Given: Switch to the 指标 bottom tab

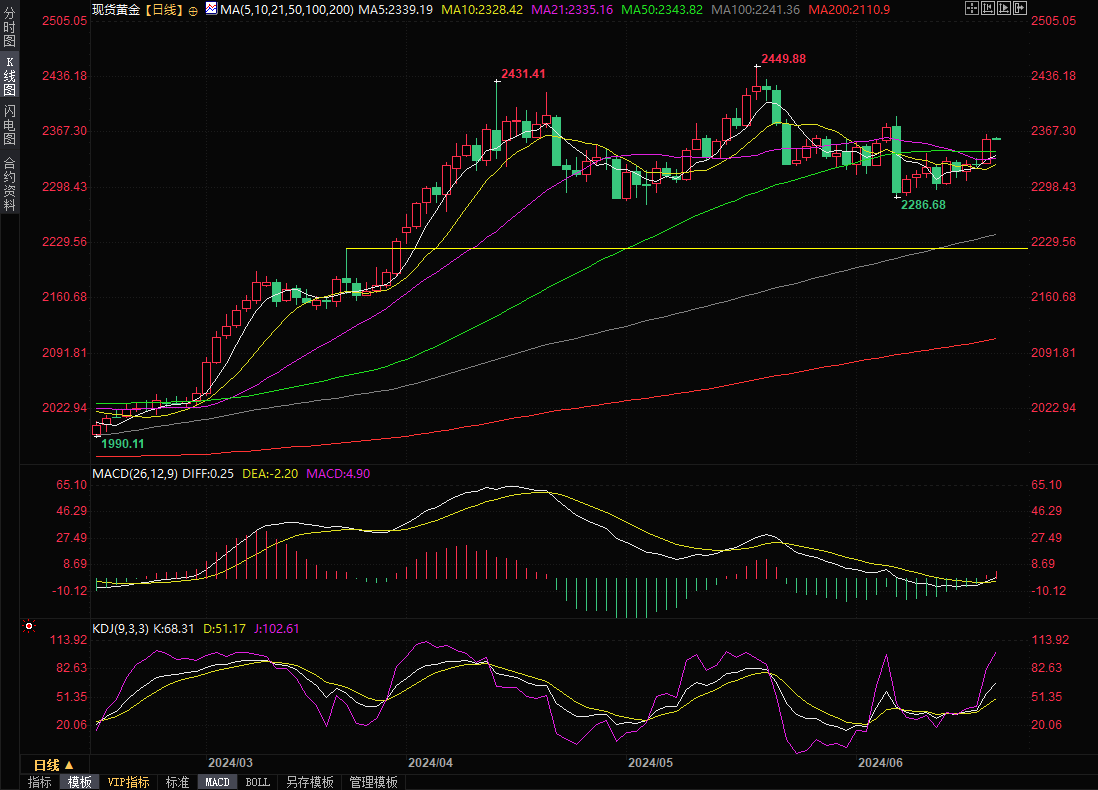Looking at the screenshot, I should point(40,782).
